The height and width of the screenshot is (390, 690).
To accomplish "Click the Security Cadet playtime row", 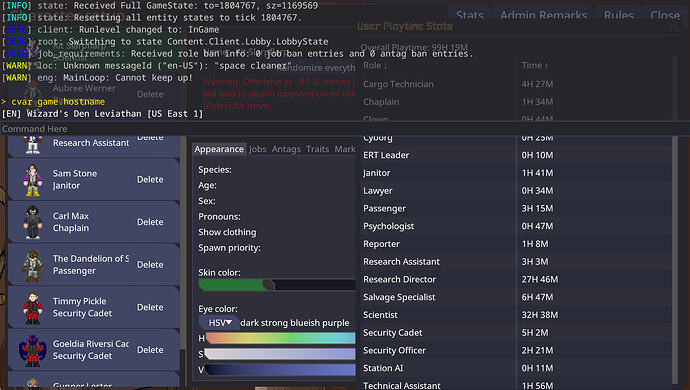I will [517, 333].
